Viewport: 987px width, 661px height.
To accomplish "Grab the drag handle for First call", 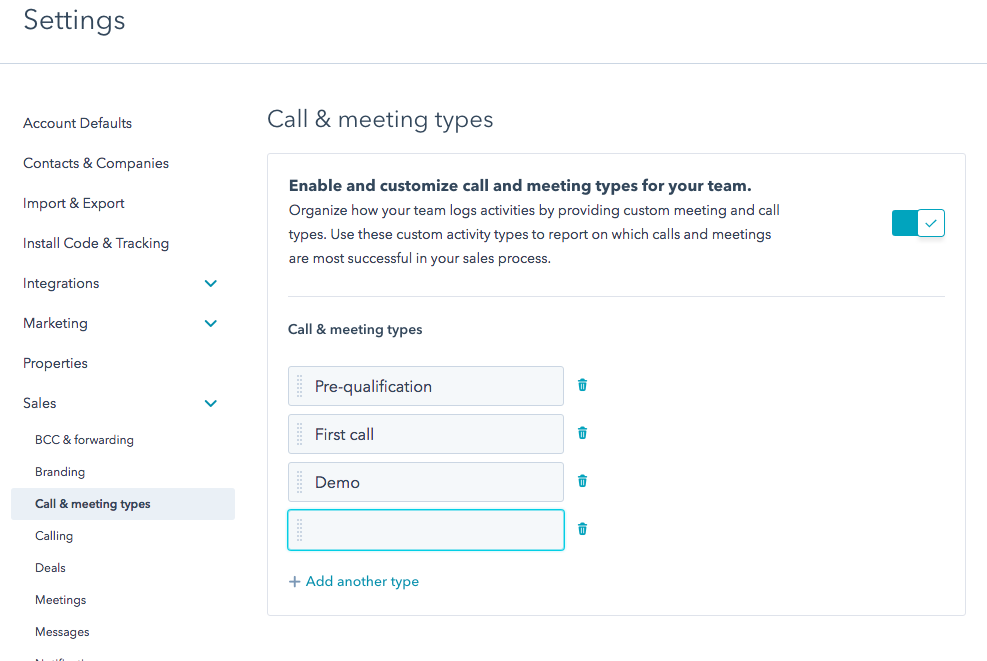I will pos(298,433).
